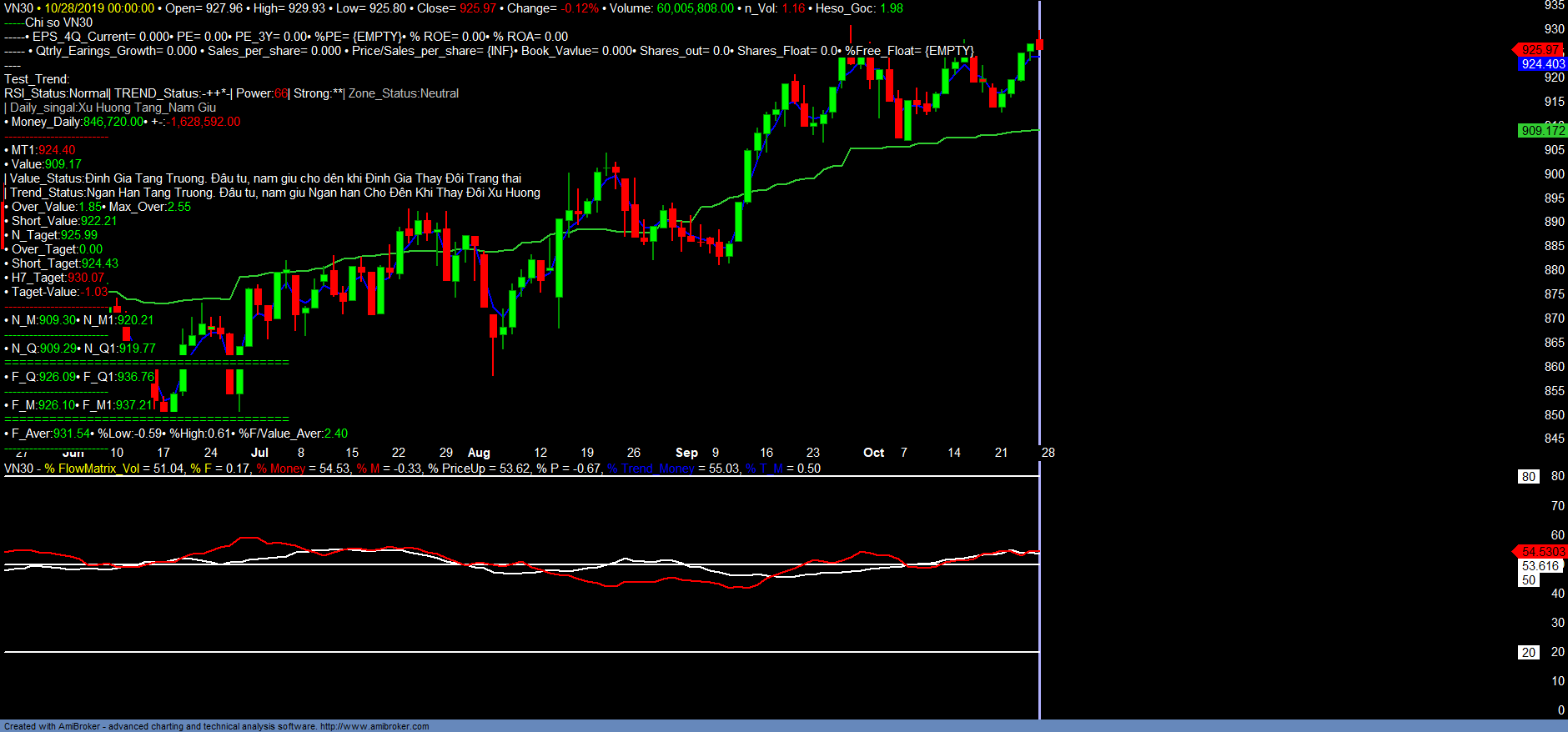Click the RSI_Status:Normal text
The image size is (1568, 732).
(56, 93)
